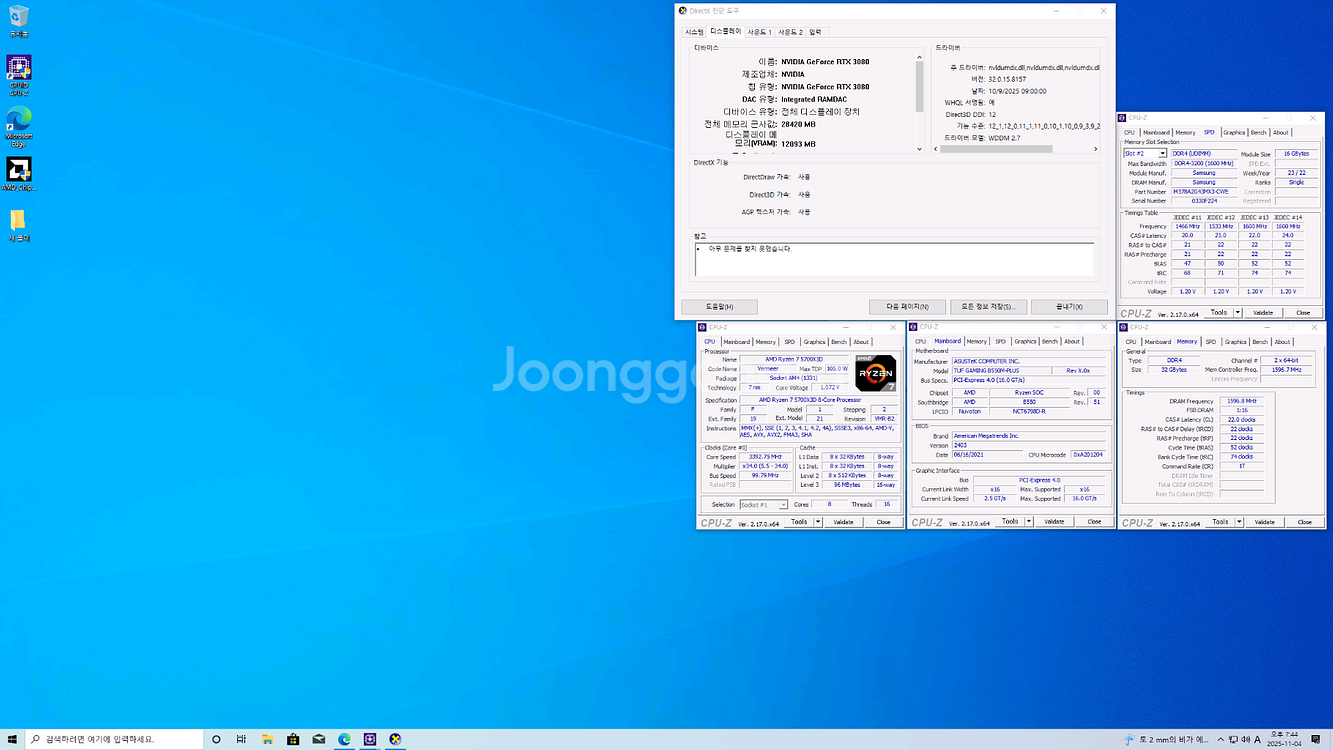Click the 다음 페이지(N) button
Viewport: 1333px width, 750px height.
point(906,307)
